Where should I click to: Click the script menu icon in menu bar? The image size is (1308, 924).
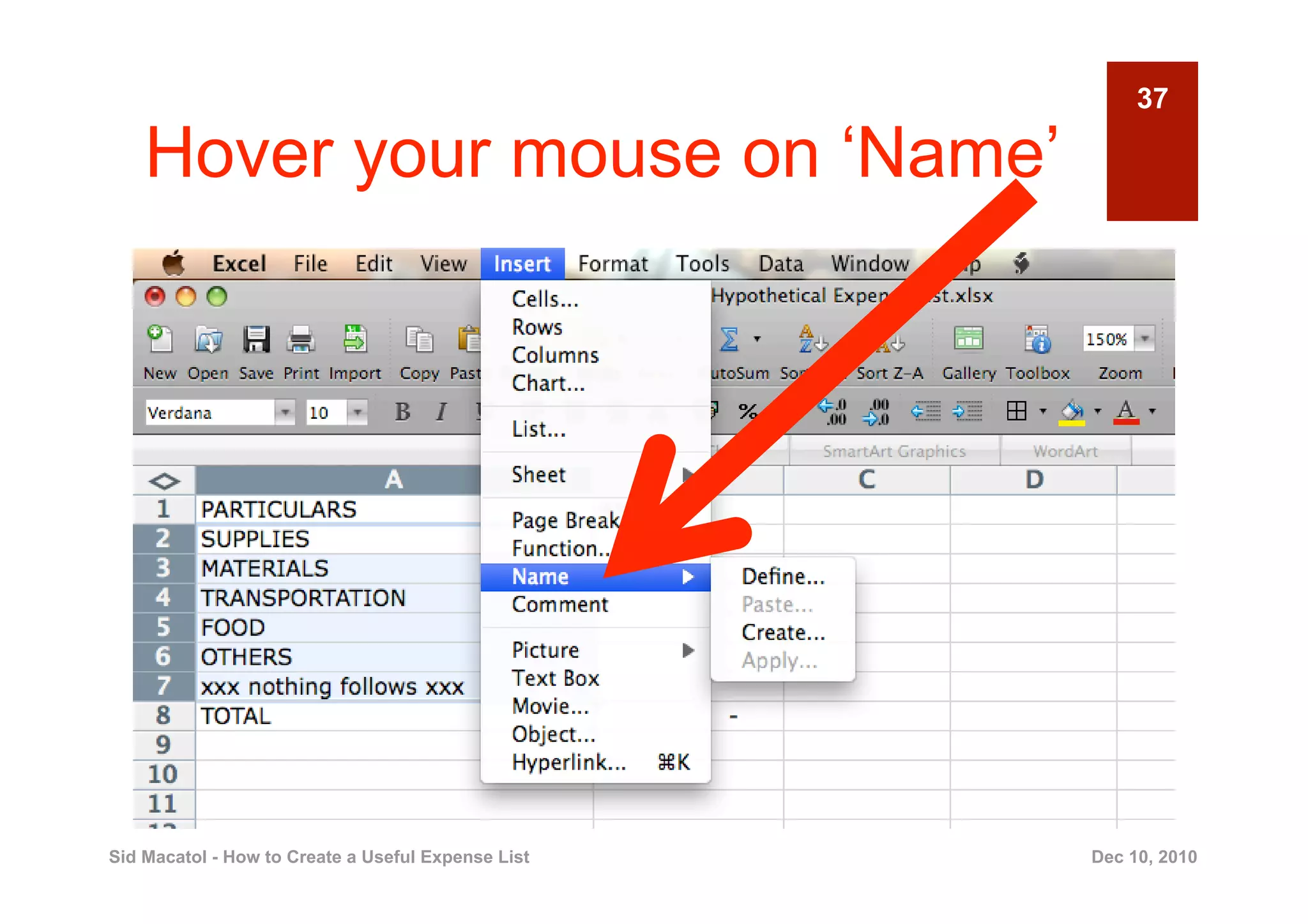[x=1021, y=262]
